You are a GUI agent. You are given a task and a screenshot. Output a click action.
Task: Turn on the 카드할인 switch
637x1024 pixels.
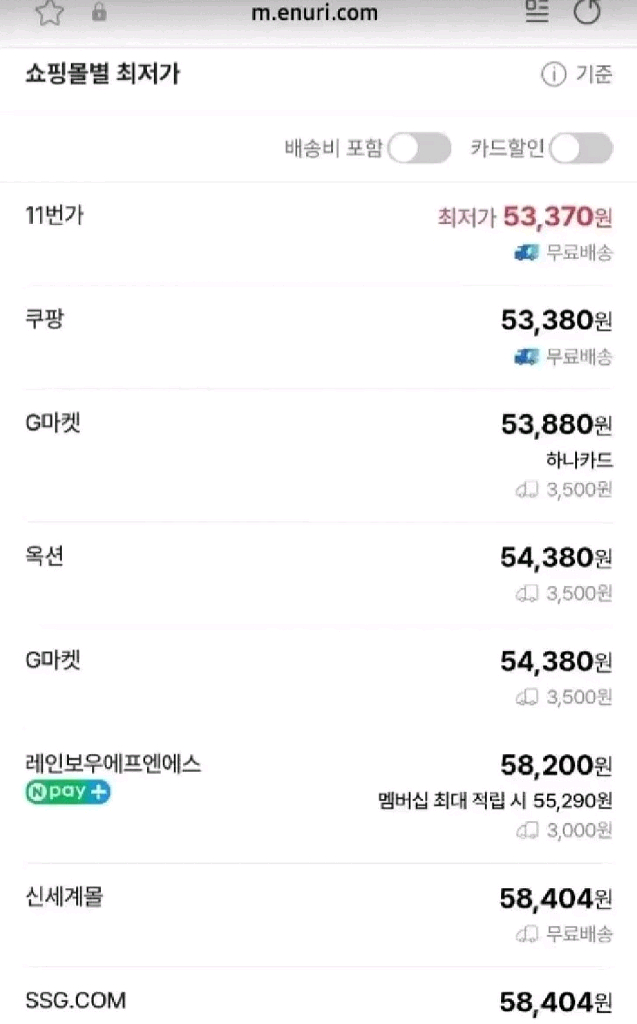point(580,149)
